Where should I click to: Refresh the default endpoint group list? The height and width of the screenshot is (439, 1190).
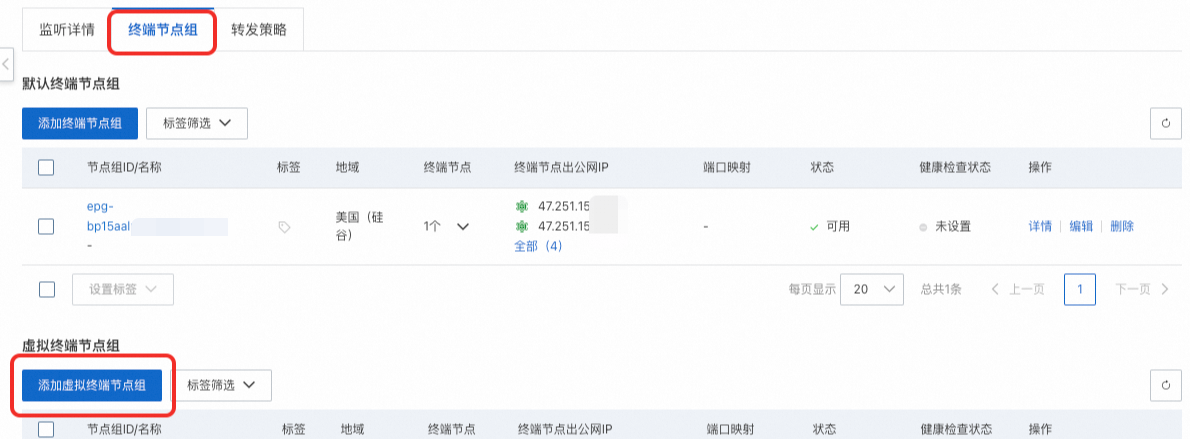(x=1165, y=124)
